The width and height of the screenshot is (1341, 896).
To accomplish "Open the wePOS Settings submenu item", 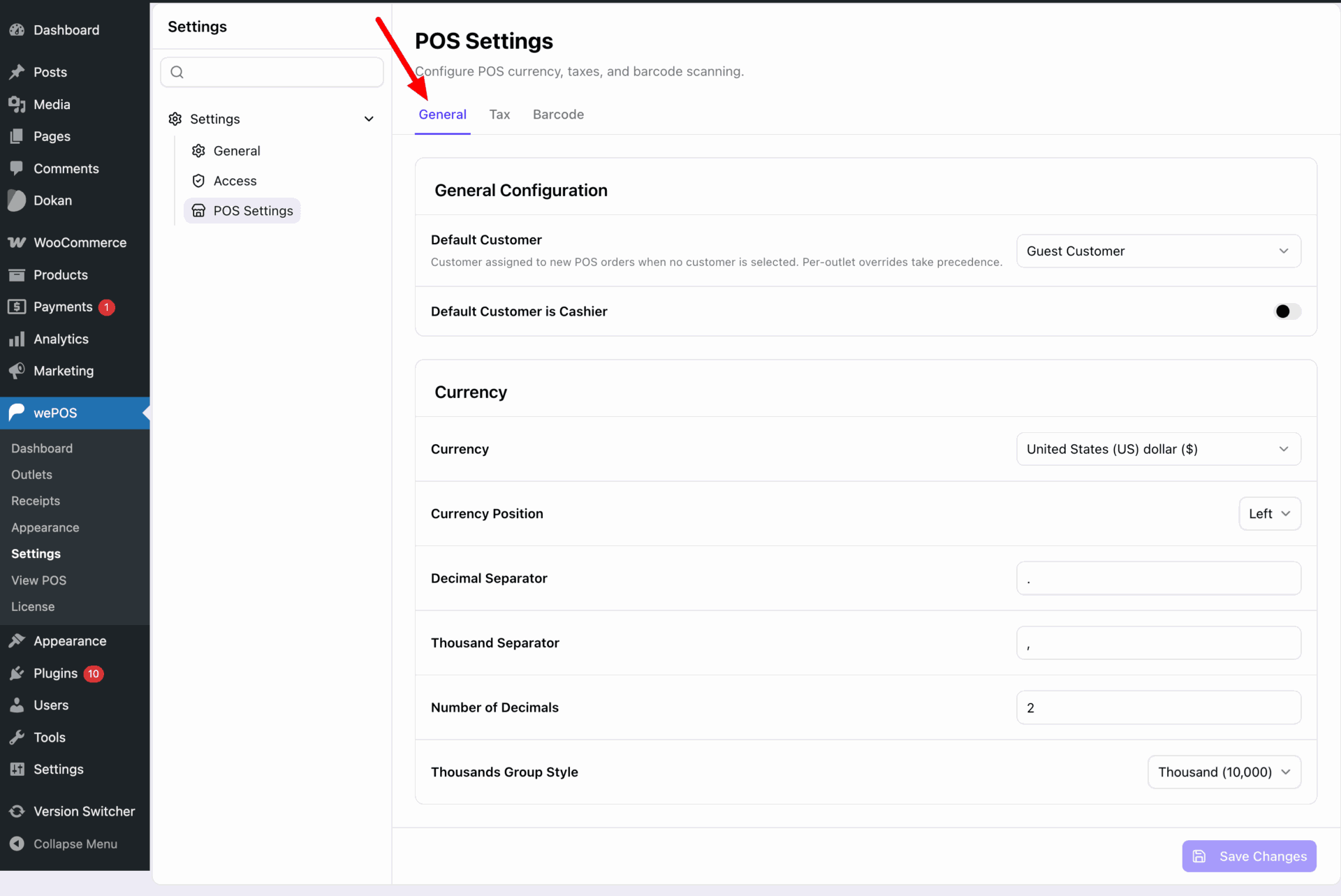I will (x=36, y=554).
